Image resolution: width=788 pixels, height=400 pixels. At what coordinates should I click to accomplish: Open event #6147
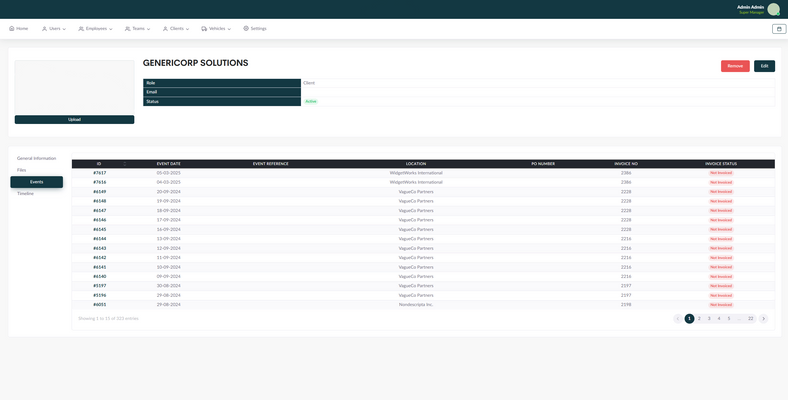point(100,211)
